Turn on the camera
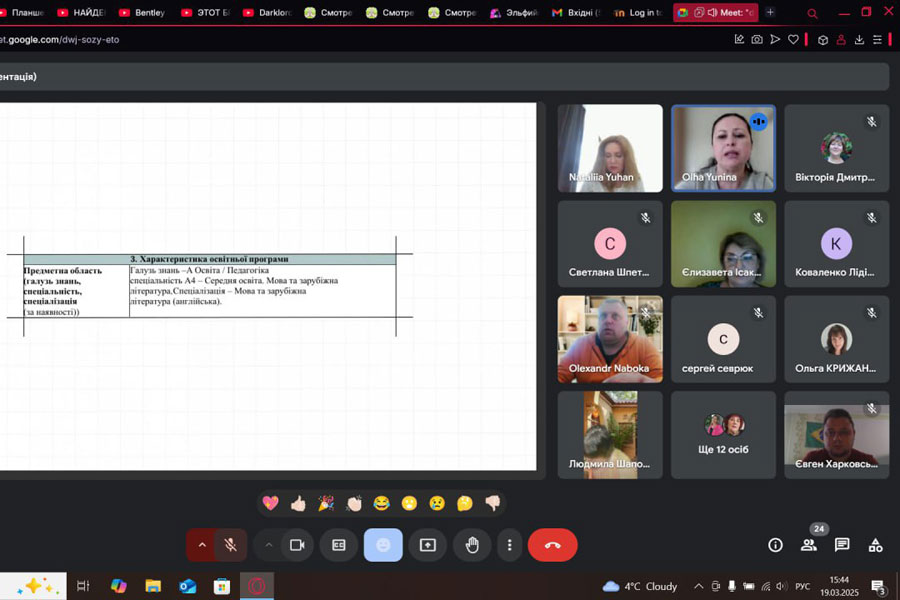Screen dimensions: 900x600 pyautogui.click(x=297, y=545)
